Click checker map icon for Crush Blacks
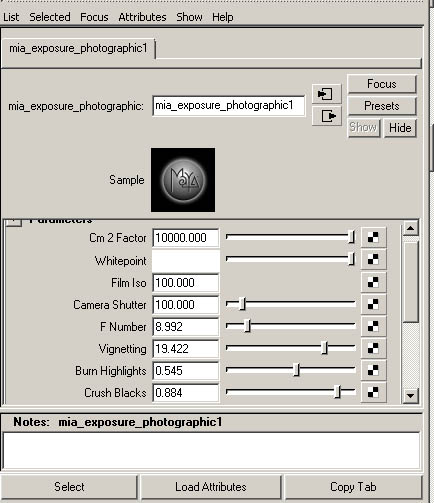The image size is (434, 503). point(373,392)
